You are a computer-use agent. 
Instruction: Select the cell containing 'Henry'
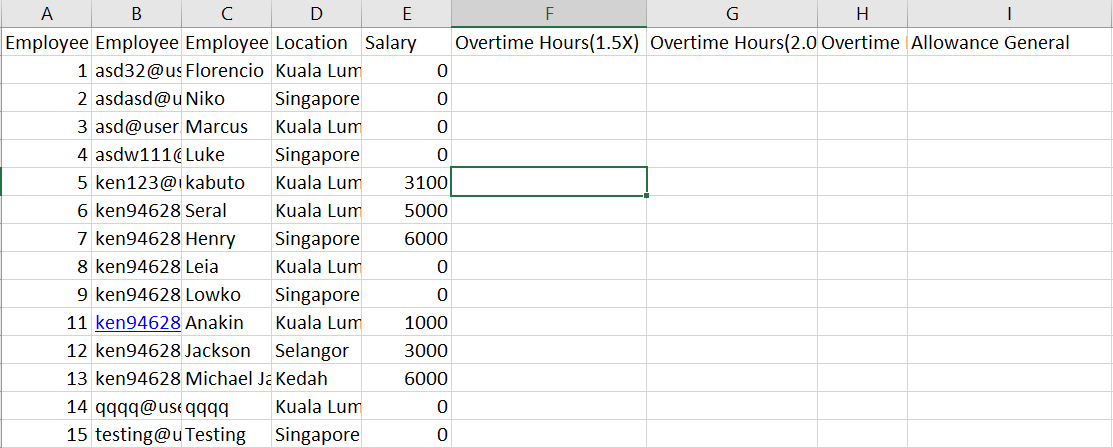tap(226, 239)
